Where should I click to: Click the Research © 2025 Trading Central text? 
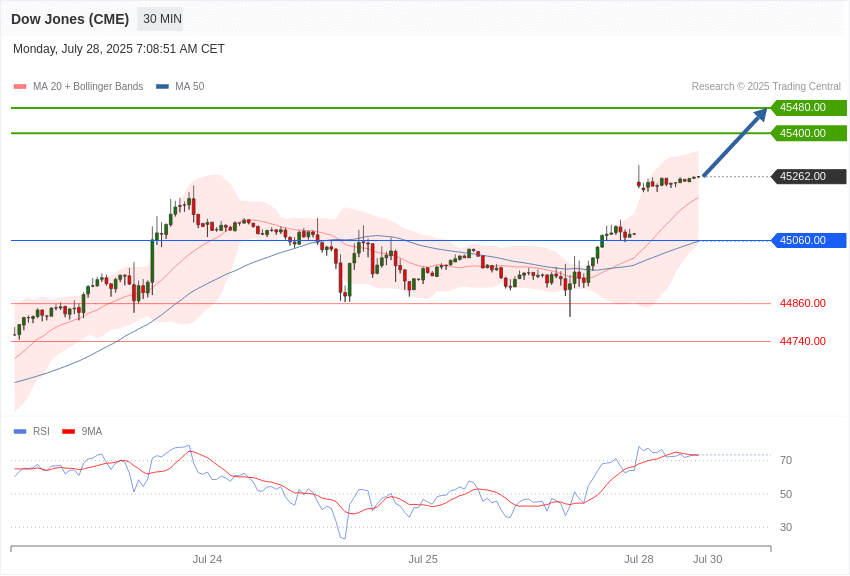point(766,86)
